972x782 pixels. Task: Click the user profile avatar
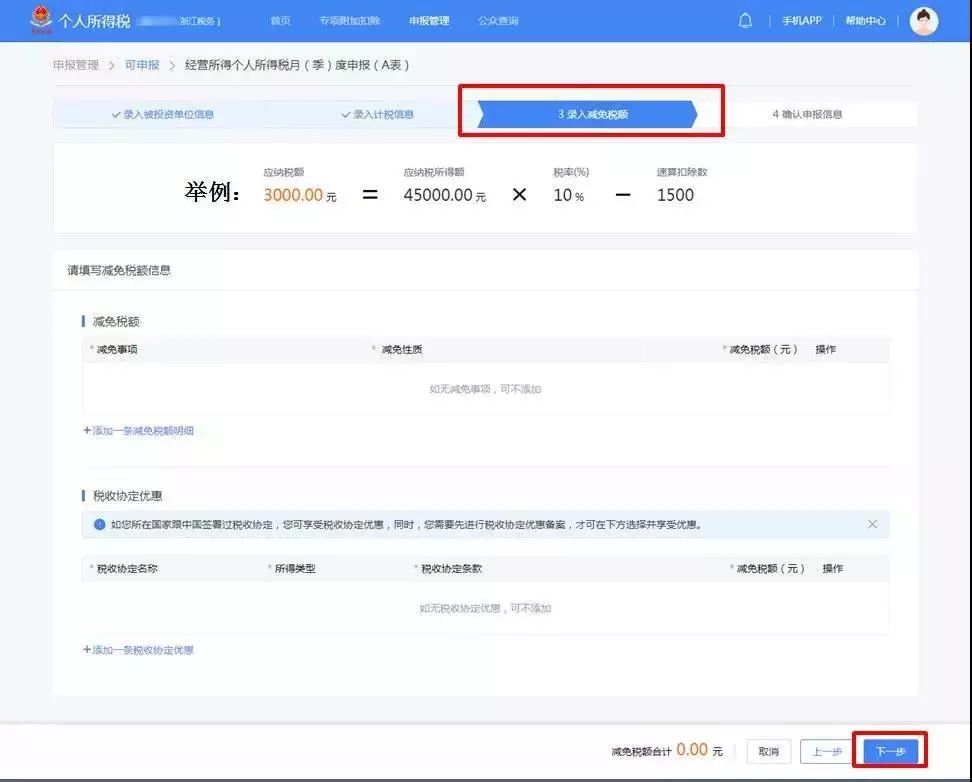(x=924, y=20)
